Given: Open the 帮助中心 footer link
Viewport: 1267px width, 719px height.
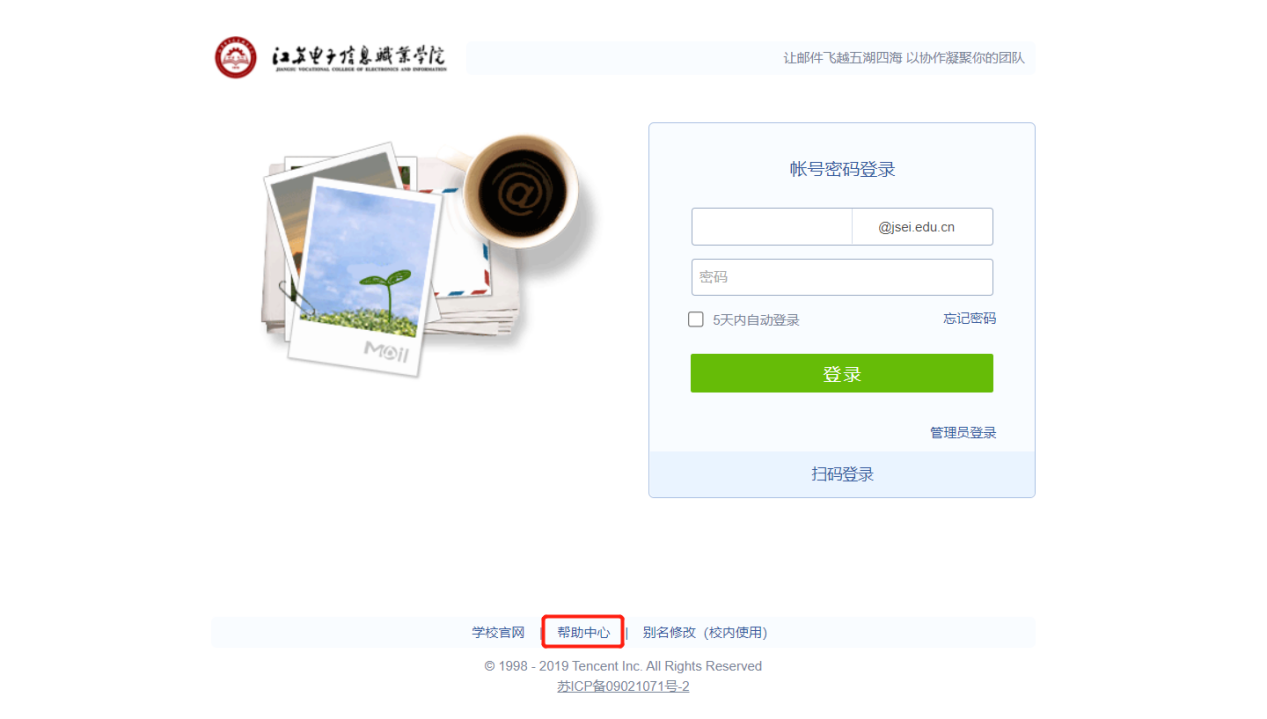Looking at the screenshot, I should tap(584, 632).
